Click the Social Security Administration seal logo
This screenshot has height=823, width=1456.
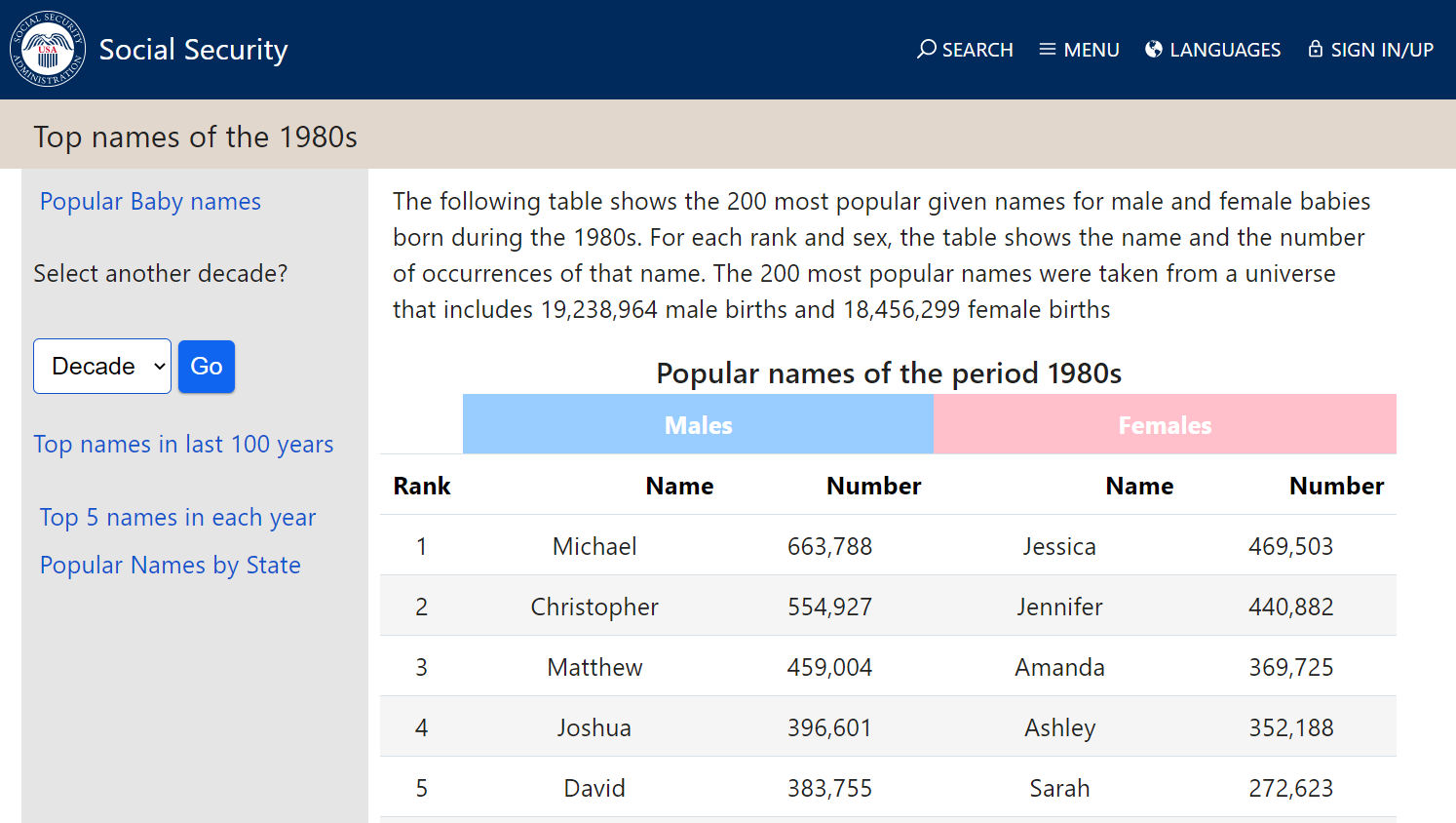point(48,49)
